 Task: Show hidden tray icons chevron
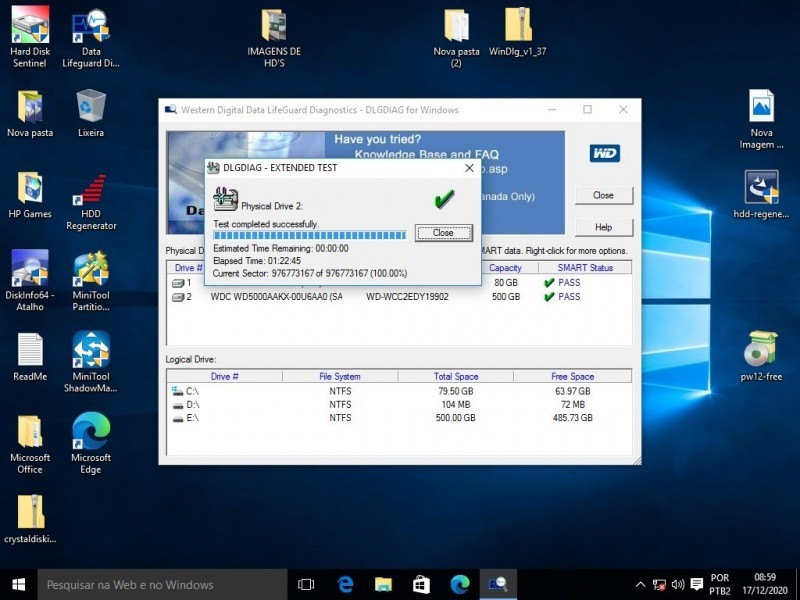point(640,585)
